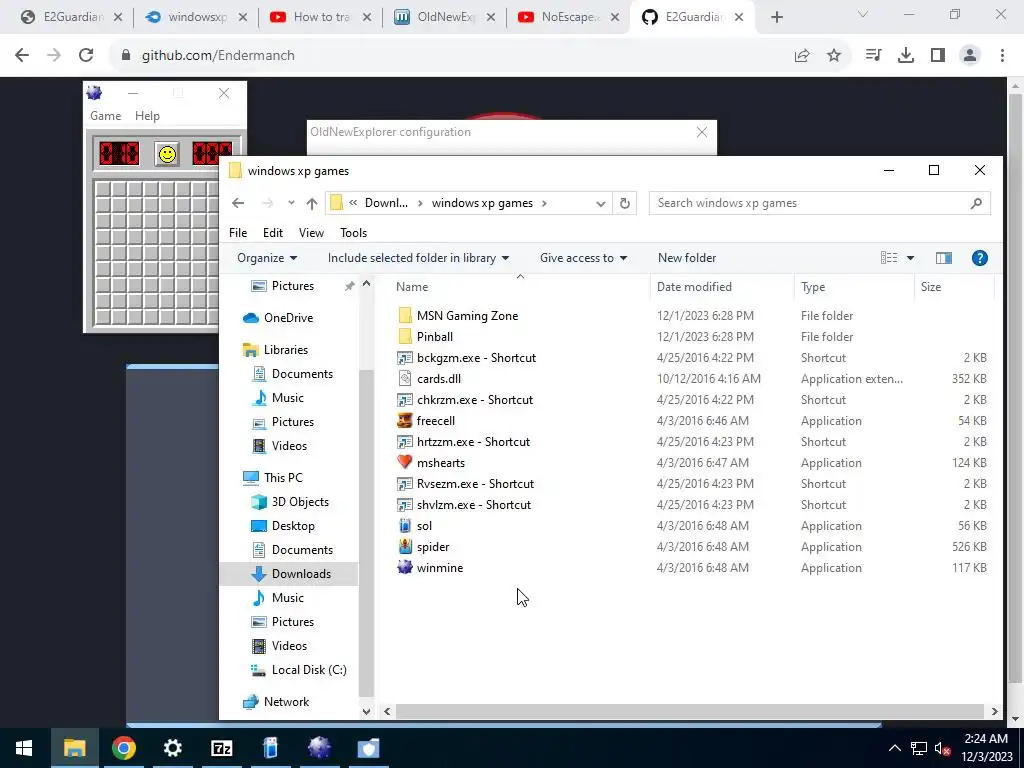Open the Organize dropdown

coord(267,258)
